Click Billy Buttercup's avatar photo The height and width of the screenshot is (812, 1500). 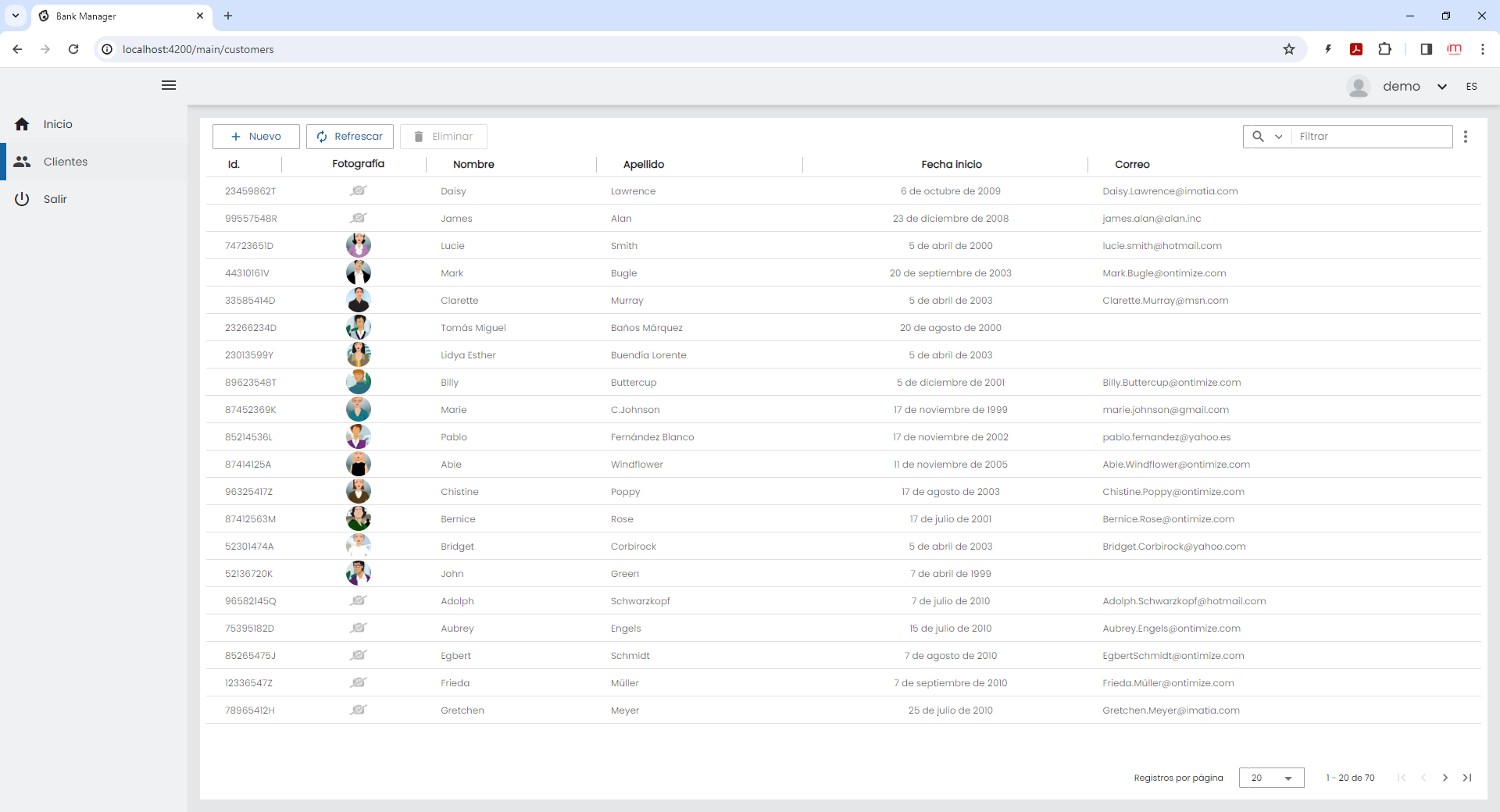359,382
